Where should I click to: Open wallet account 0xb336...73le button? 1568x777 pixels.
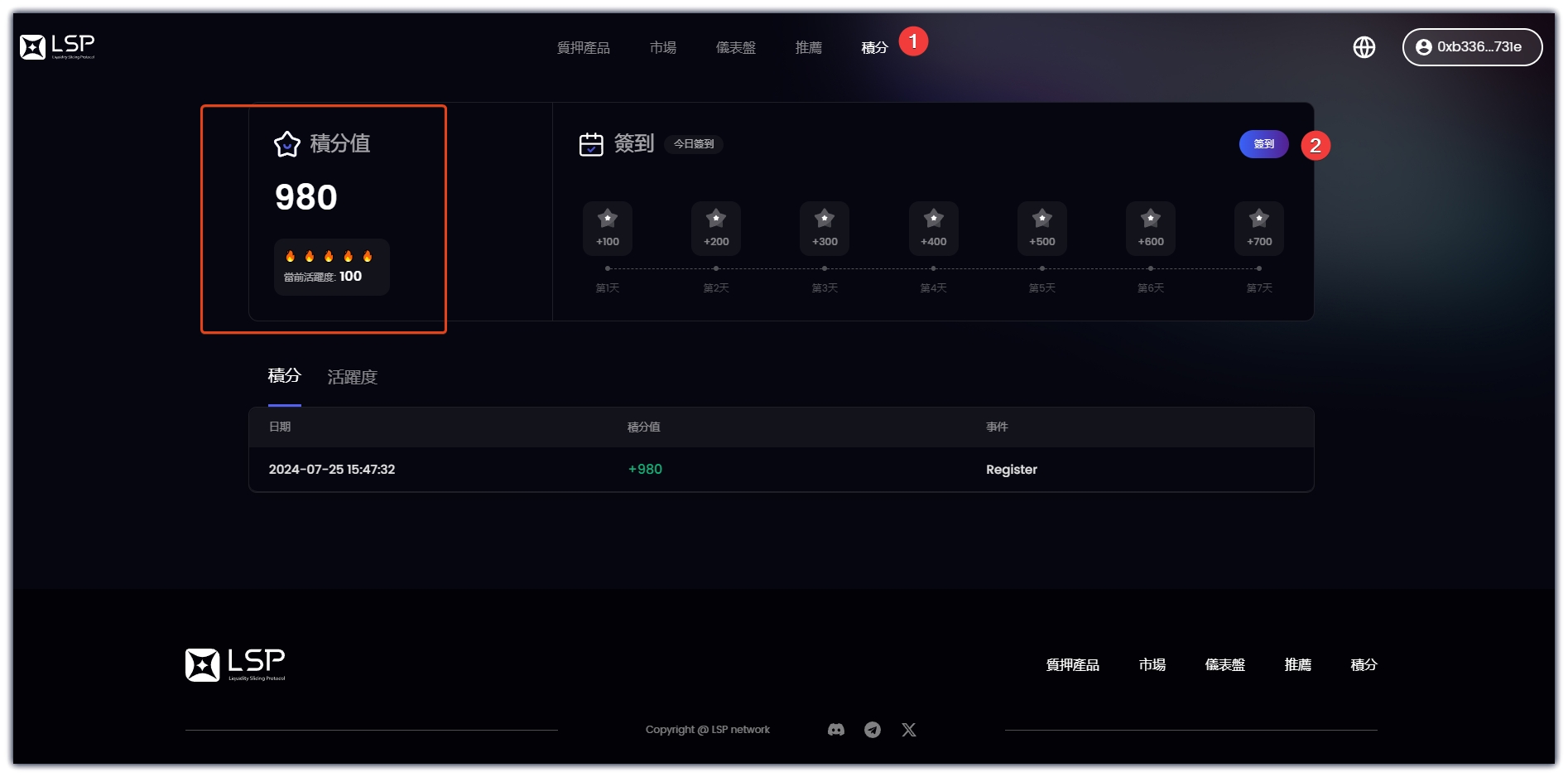[x=1471, y=47]
